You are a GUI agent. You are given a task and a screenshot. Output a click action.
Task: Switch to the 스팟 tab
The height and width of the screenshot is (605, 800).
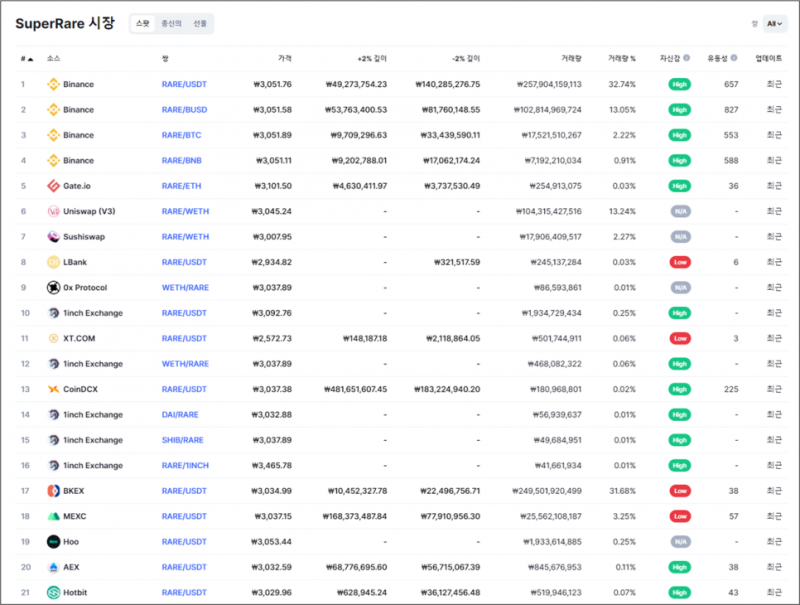tap(143, 23)
